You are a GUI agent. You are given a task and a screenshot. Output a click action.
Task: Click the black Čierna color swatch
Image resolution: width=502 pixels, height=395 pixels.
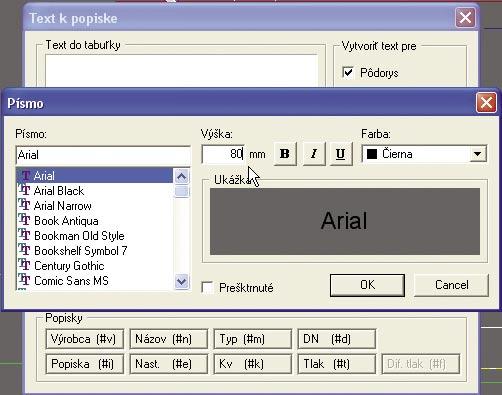tap(372, 154)
